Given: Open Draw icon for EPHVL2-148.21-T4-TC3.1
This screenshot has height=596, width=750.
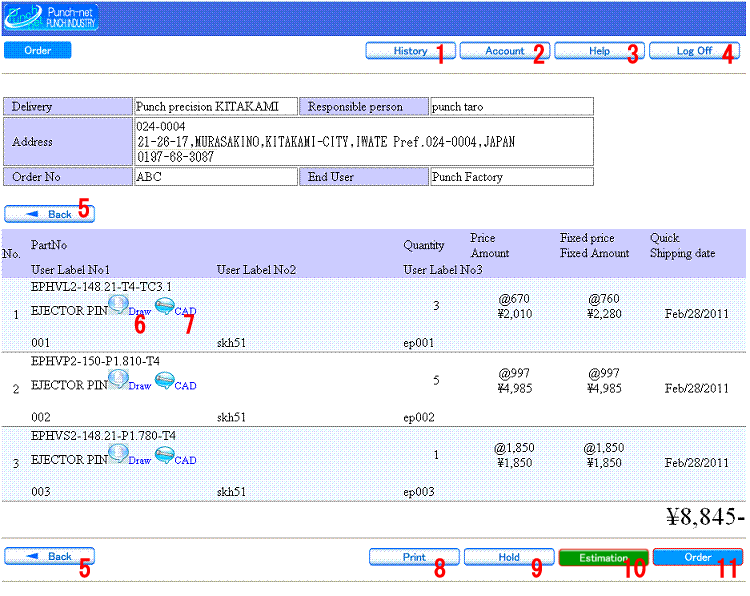Looking at the screenshot, I should tap(118, 304).
